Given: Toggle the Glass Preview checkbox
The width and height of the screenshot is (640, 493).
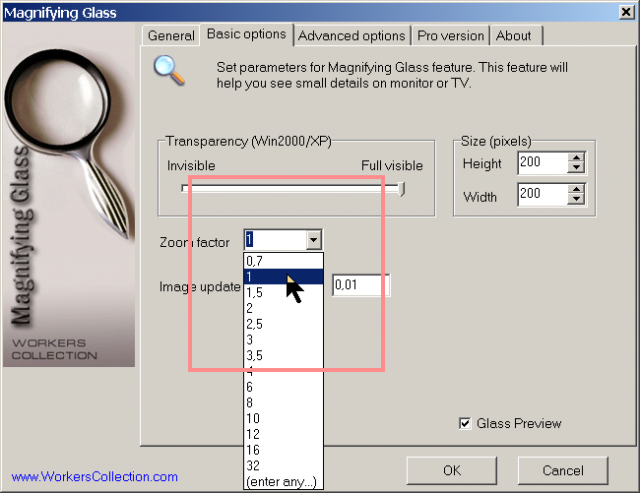Looking at the screenshot, I should click(465, 423).
